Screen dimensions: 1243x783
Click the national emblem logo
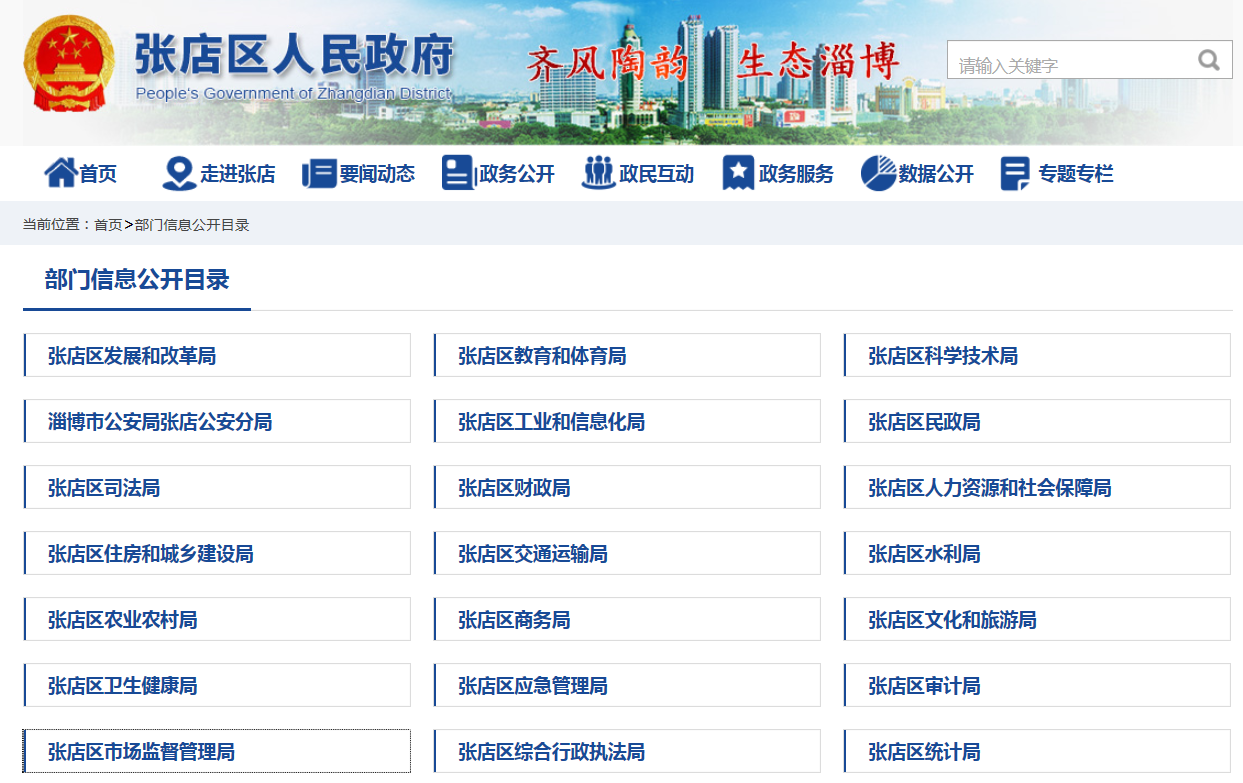click(x=69, y=64)
